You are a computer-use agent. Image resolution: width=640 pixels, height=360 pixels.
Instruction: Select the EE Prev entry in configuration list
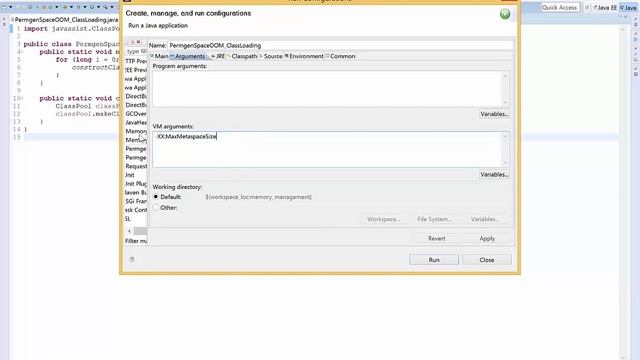click(136, 70)
